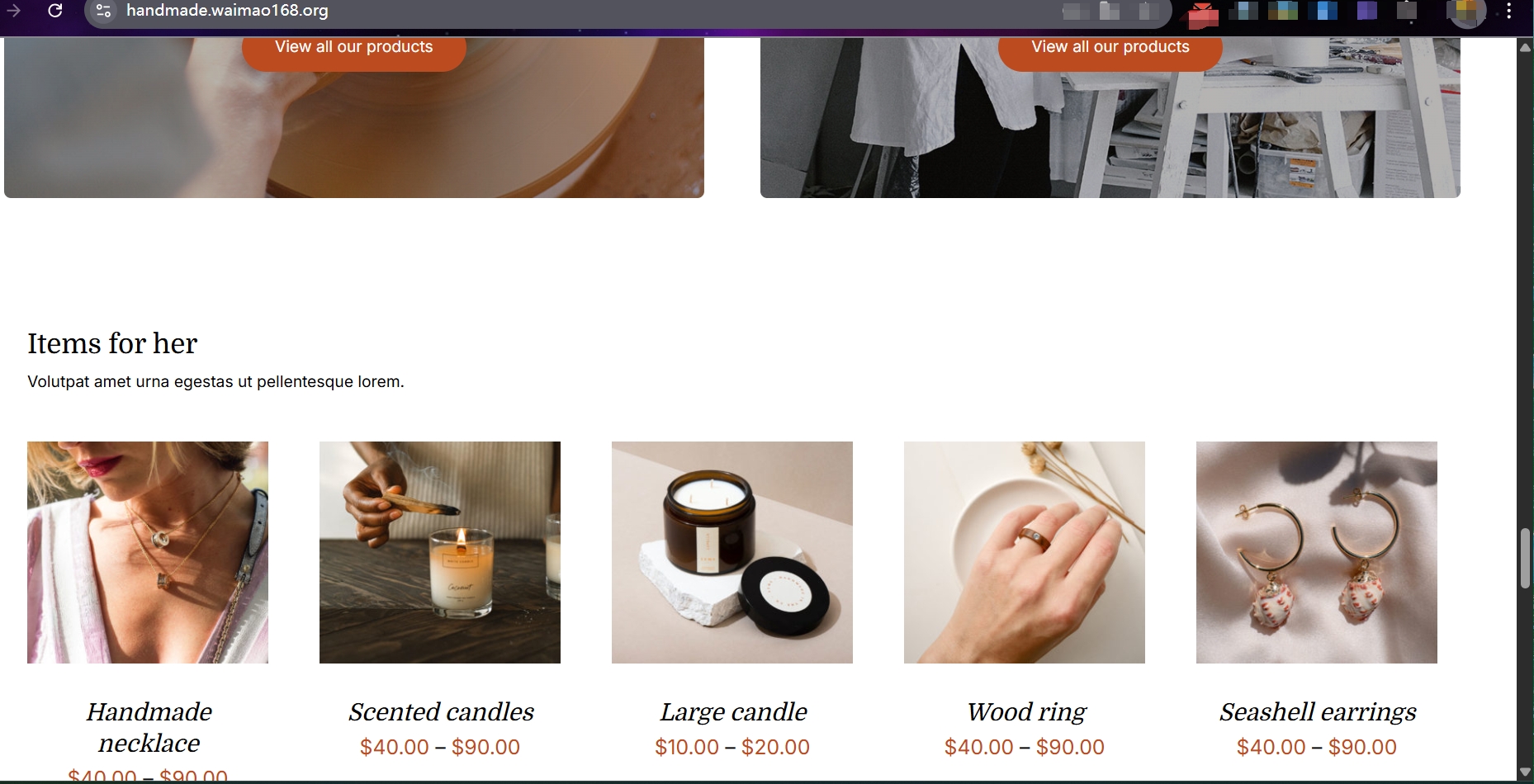Click the purple extension icon
Image resolution: width=1534 pixels, height=784 pixels.
pos(1367,11)
